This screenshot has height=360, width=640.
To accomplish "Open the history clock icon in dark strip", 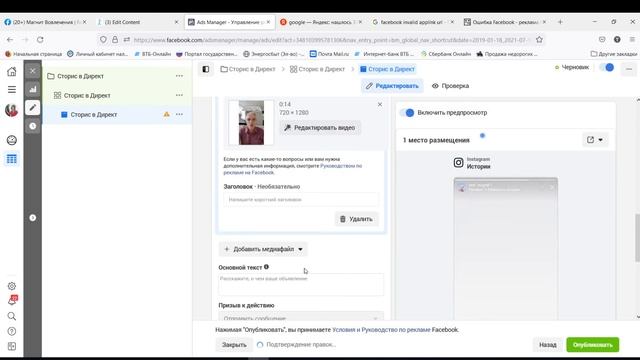I will 33,126.
